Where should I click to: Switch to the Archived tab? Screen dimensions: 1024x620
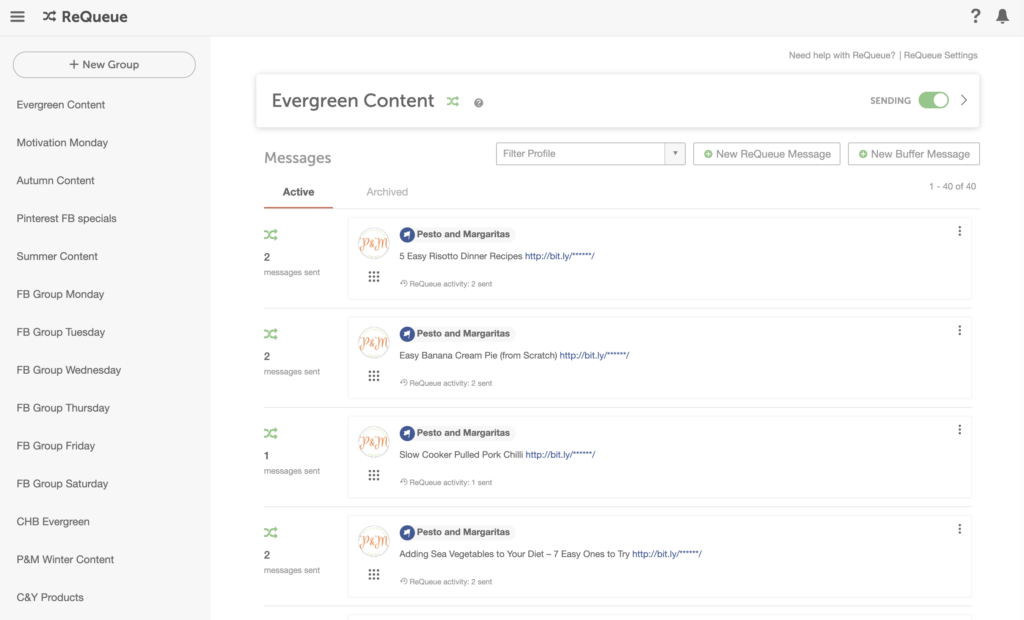pos(387,192)
